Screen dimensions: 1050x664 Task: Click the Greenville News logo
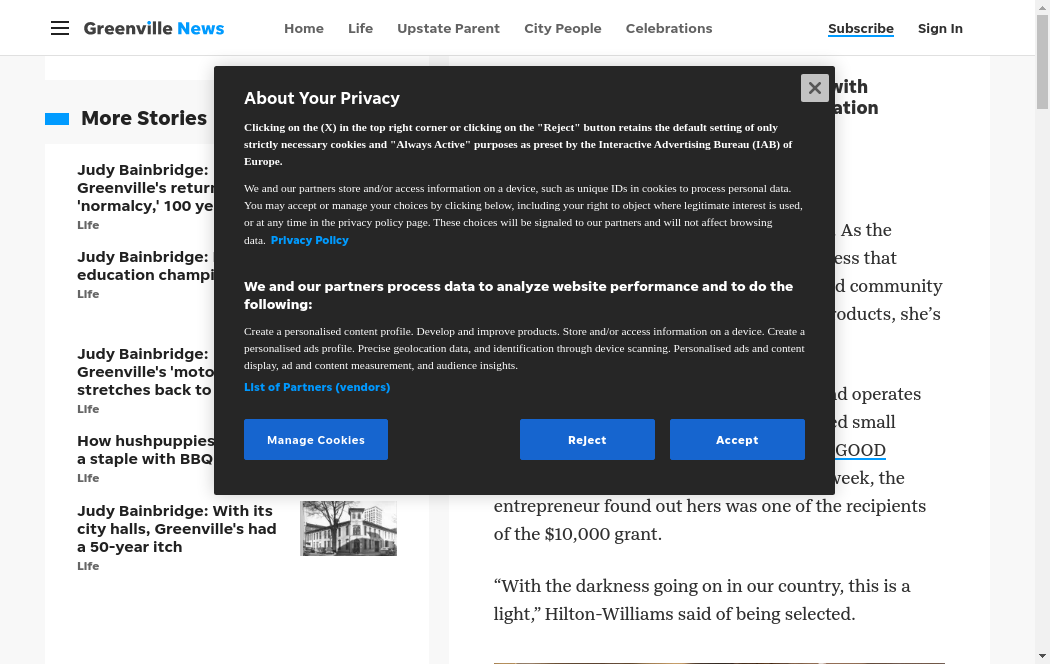pos(154,28)
